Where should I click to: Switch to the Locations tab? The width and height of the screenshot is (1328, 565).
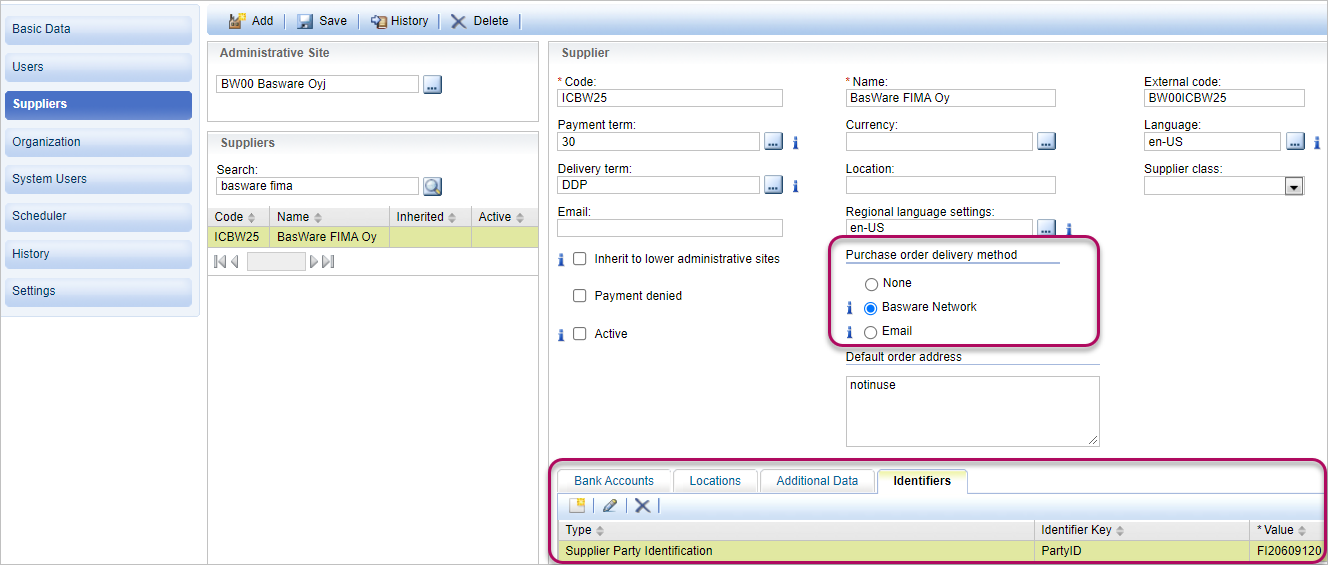pos(714,481)
